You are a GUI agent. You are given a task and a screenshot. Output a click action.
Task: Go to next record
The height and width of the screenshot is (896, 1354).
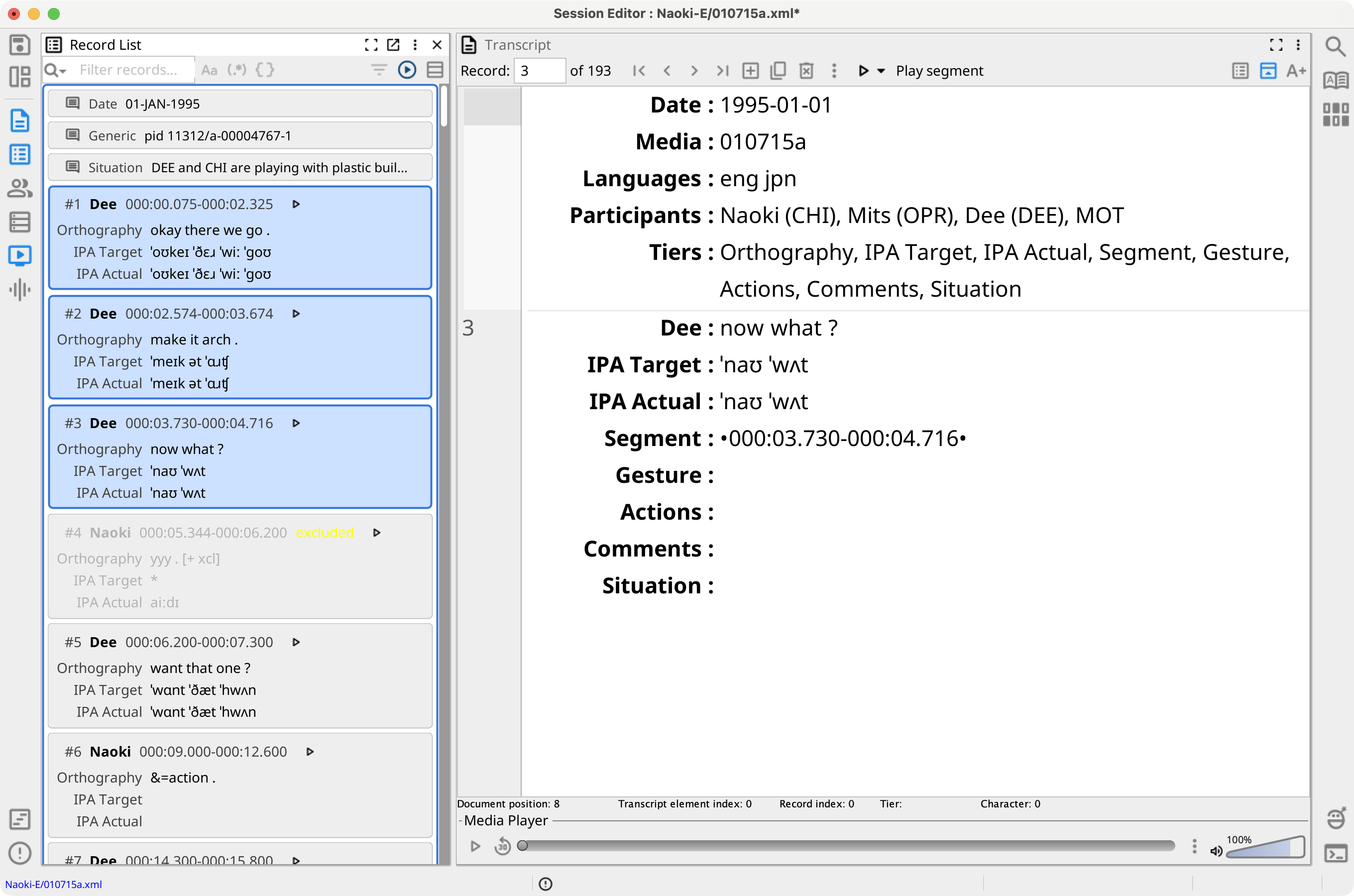pyautogui.click(x=694, y=71)
